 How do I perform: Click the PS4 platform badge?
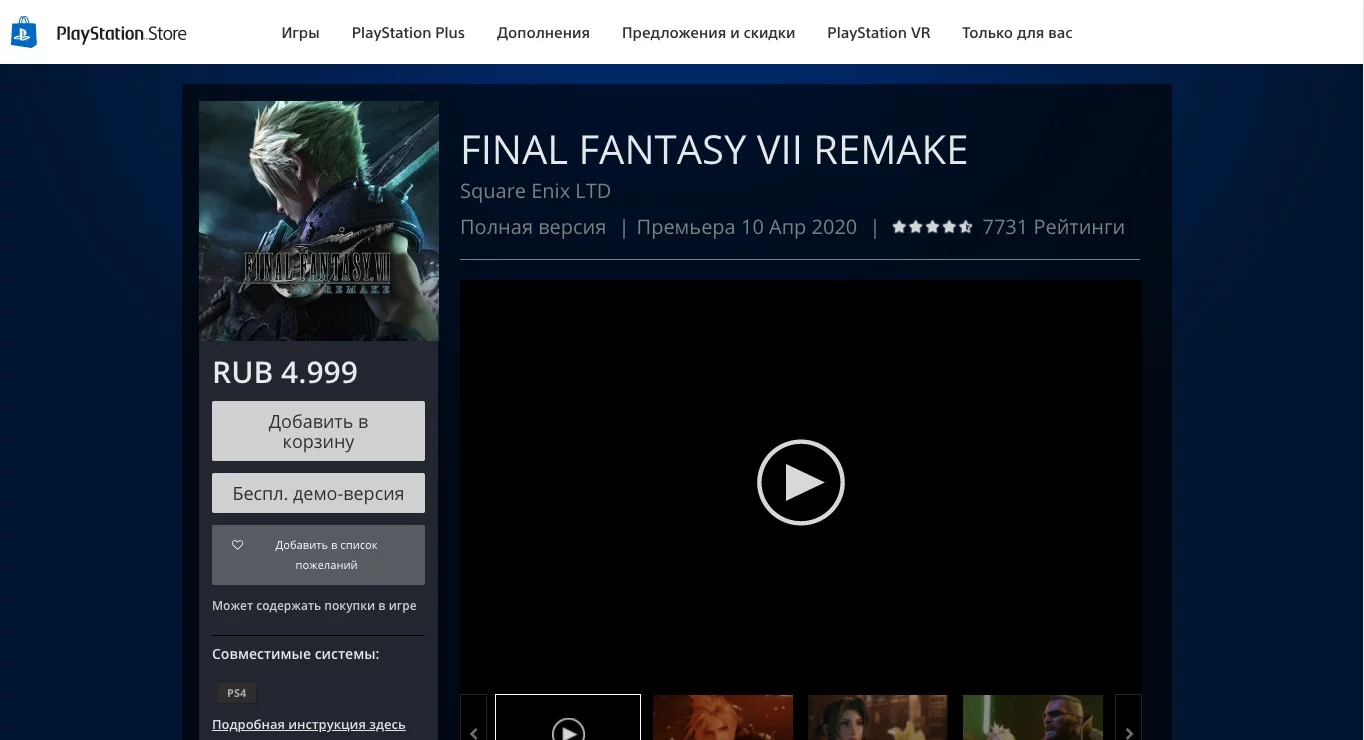[237, 693]
